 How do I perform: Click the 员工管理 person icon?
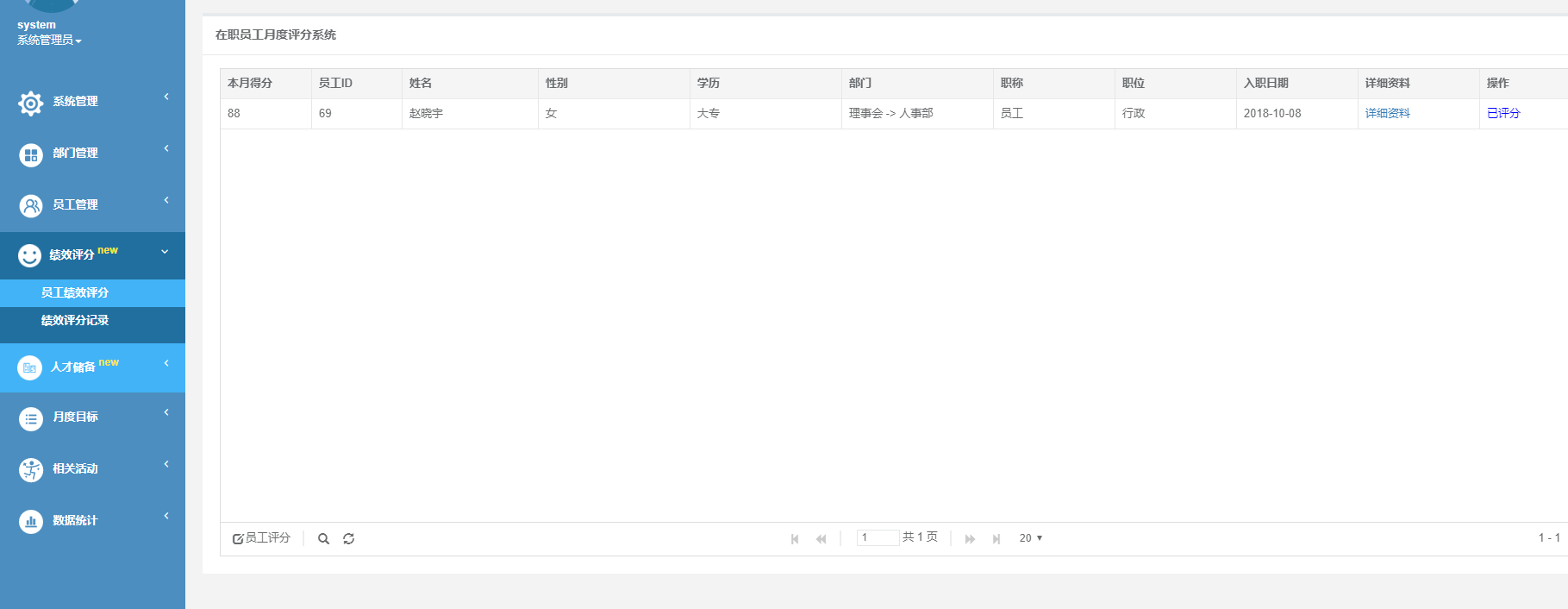[x=31, y=206]
